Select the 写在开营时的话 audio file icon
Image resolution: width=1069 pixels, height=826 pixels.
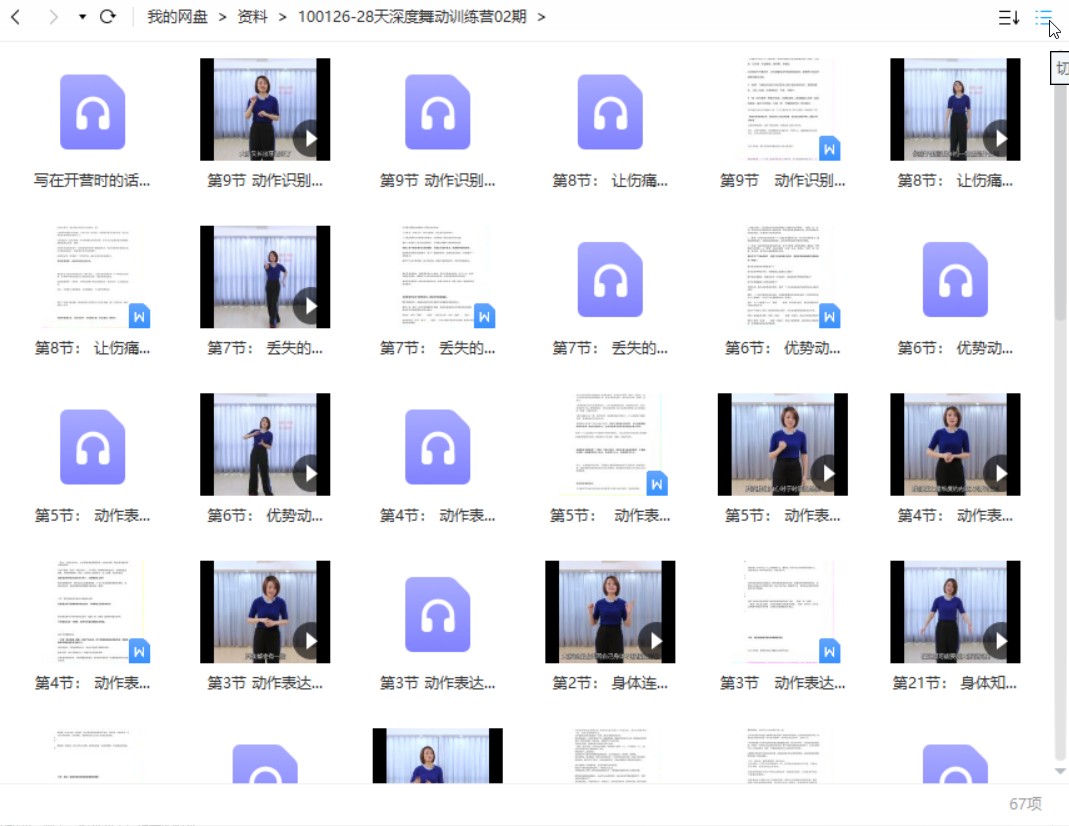(x=93, y=112)
